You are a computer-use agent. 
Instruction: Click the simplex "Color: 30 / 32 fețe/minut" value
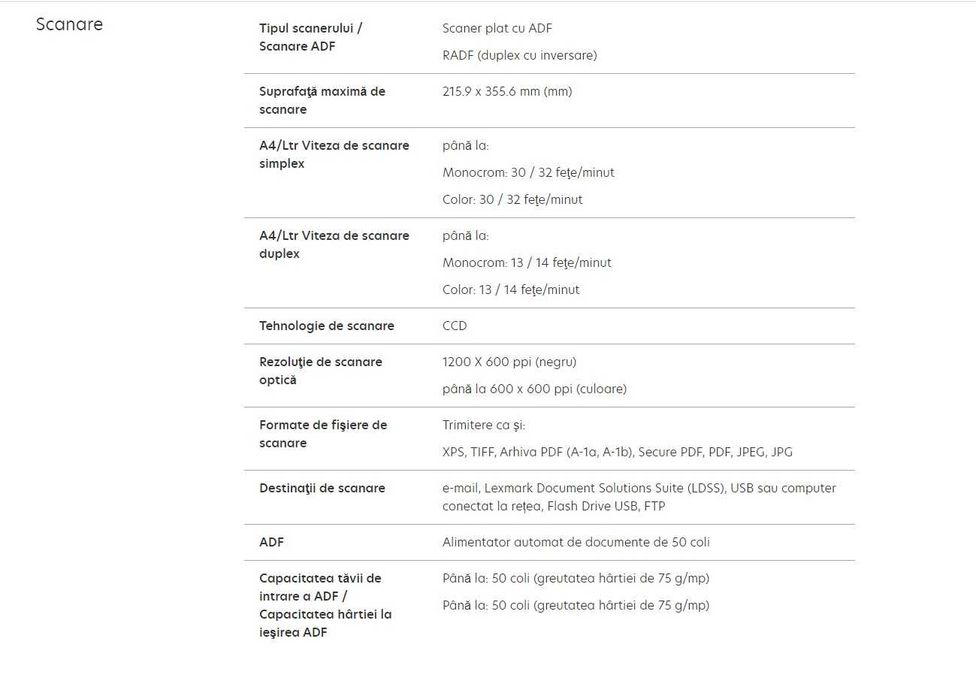click(512, 200)
